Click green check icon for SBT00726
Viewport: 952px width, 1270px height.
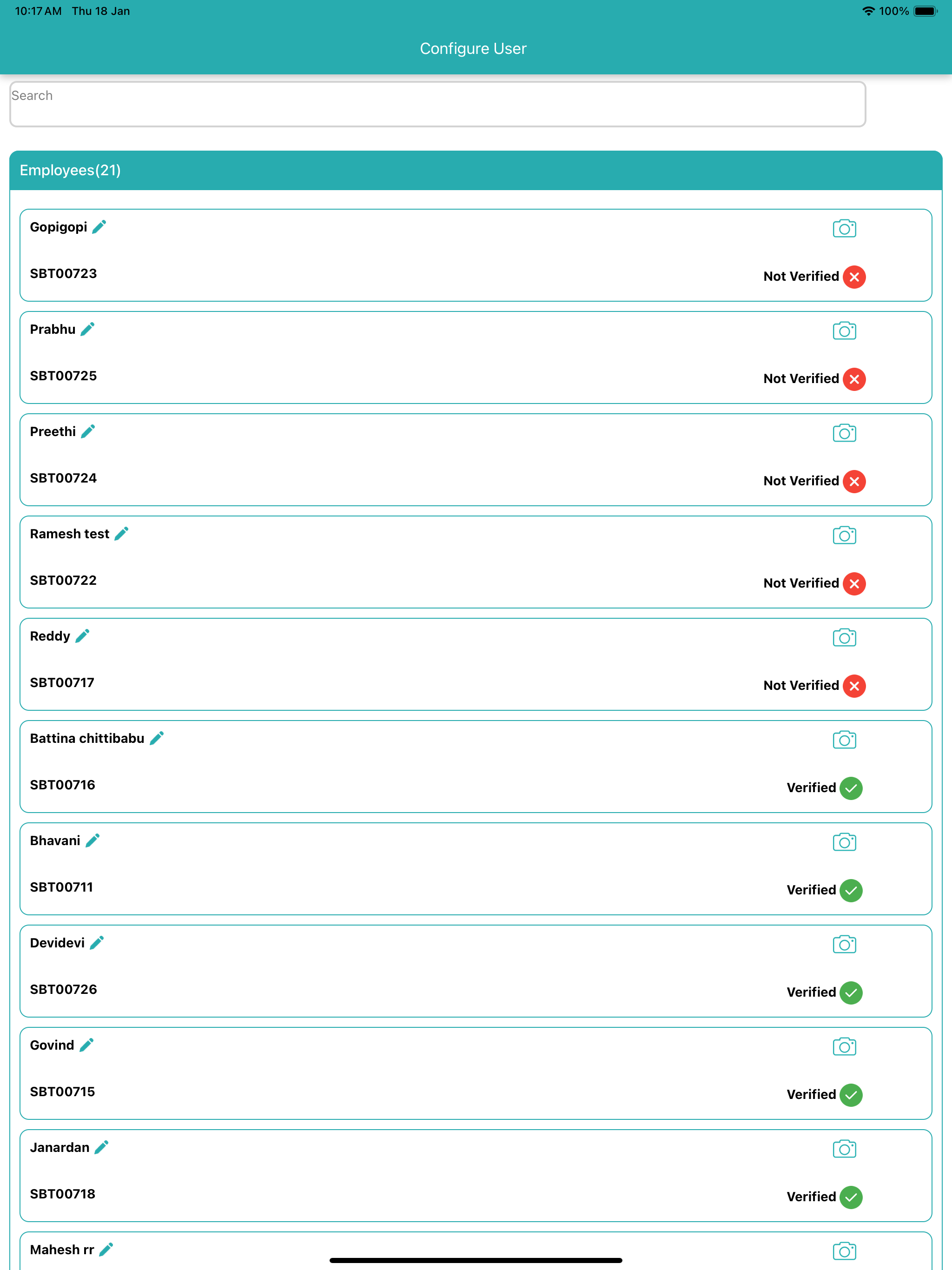pos(851,992)
